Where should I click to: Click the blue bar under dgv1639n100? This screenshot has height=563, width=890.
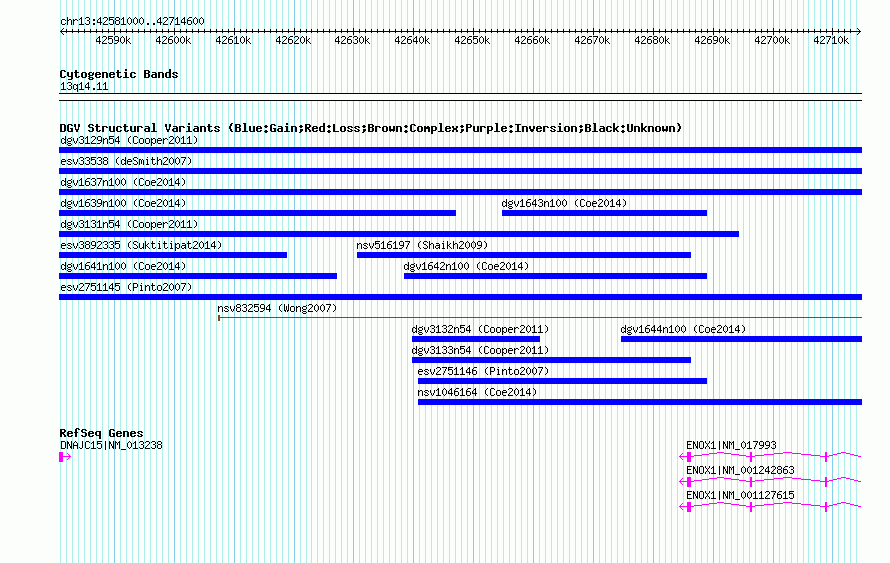pos(257,213)
